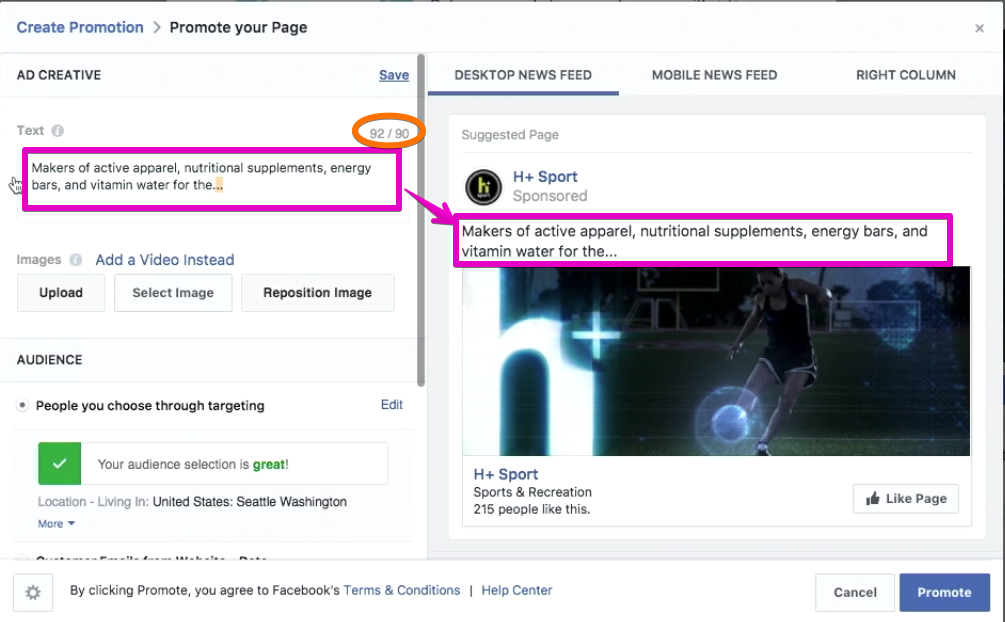The width and height of the screenshot is (1005, 622).
Task: Click 'Your audience selection is great!' message
Action: [193, 464]
